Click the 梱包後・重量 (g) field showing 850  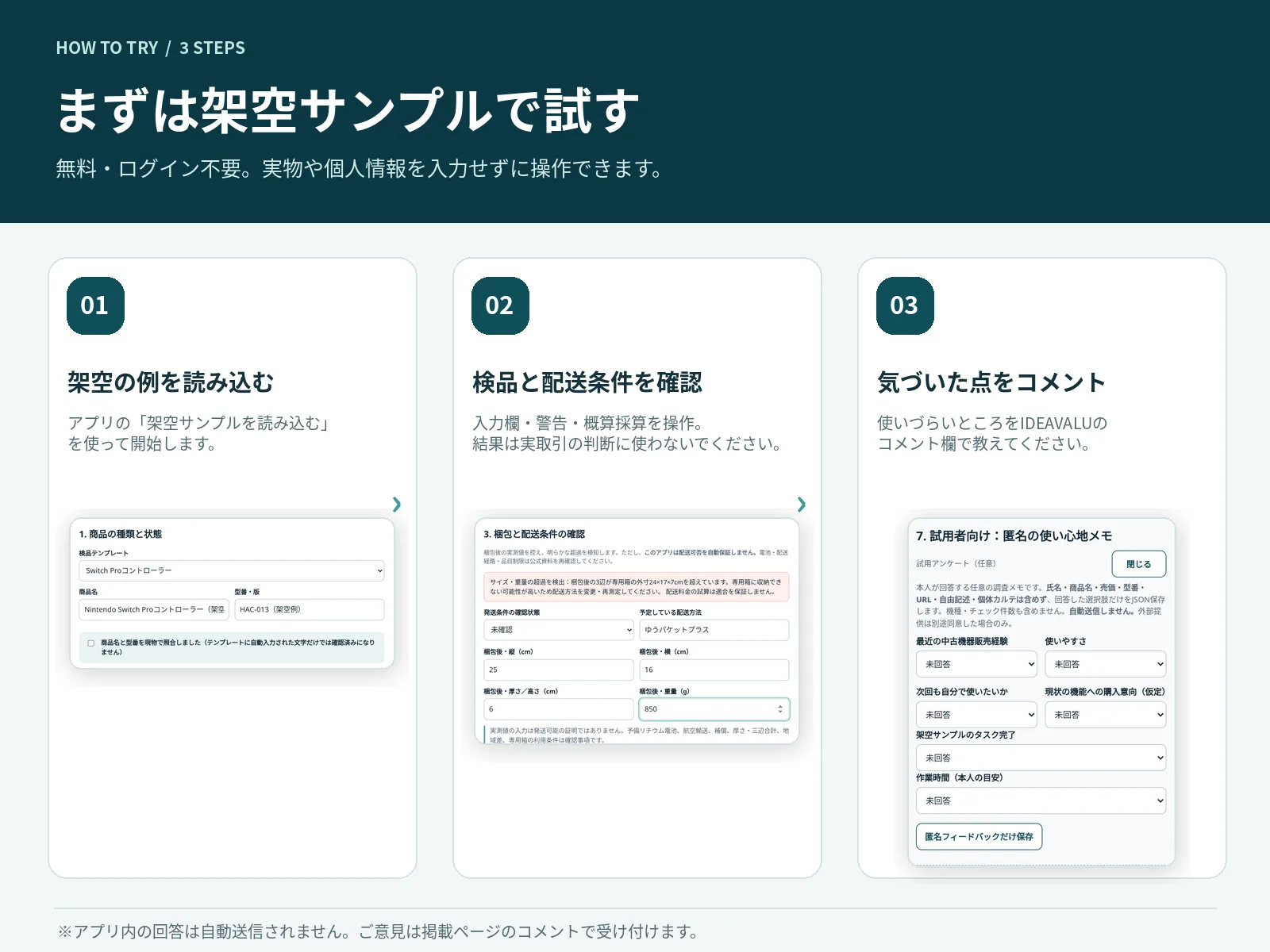coord(714,709)
